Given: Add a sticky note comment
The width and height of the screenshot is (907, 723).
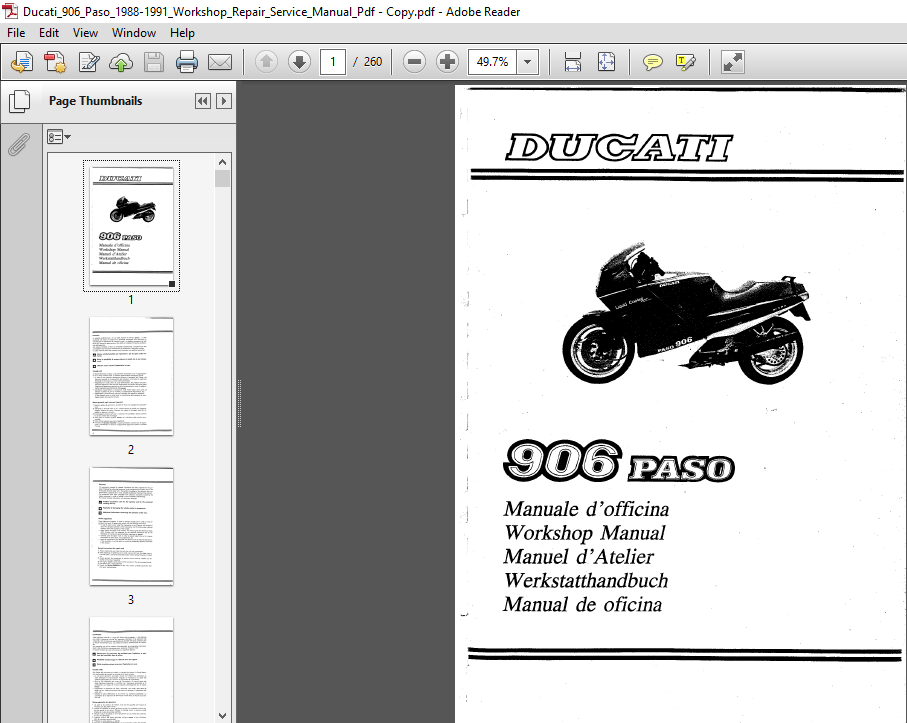Looking at the screenshot, I should [652, 62].
